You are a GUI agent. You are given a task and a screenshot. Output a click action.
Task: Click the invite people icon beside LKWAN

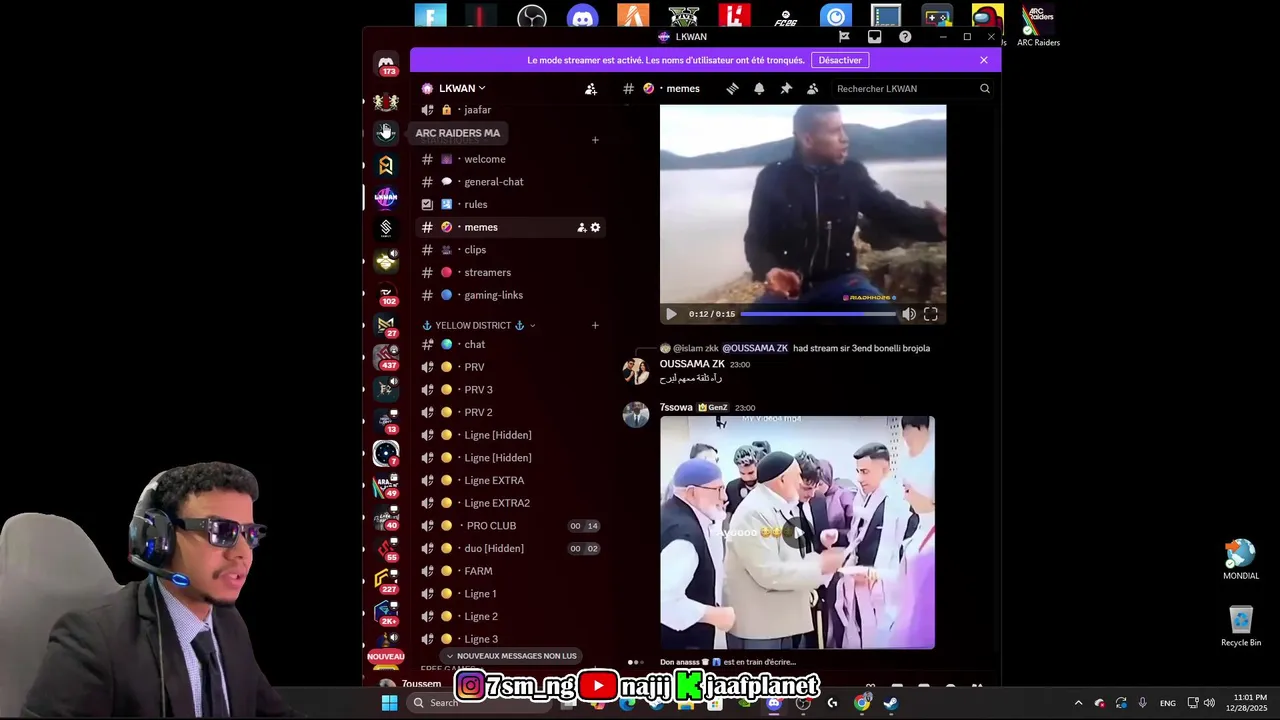tap(591, 89)
